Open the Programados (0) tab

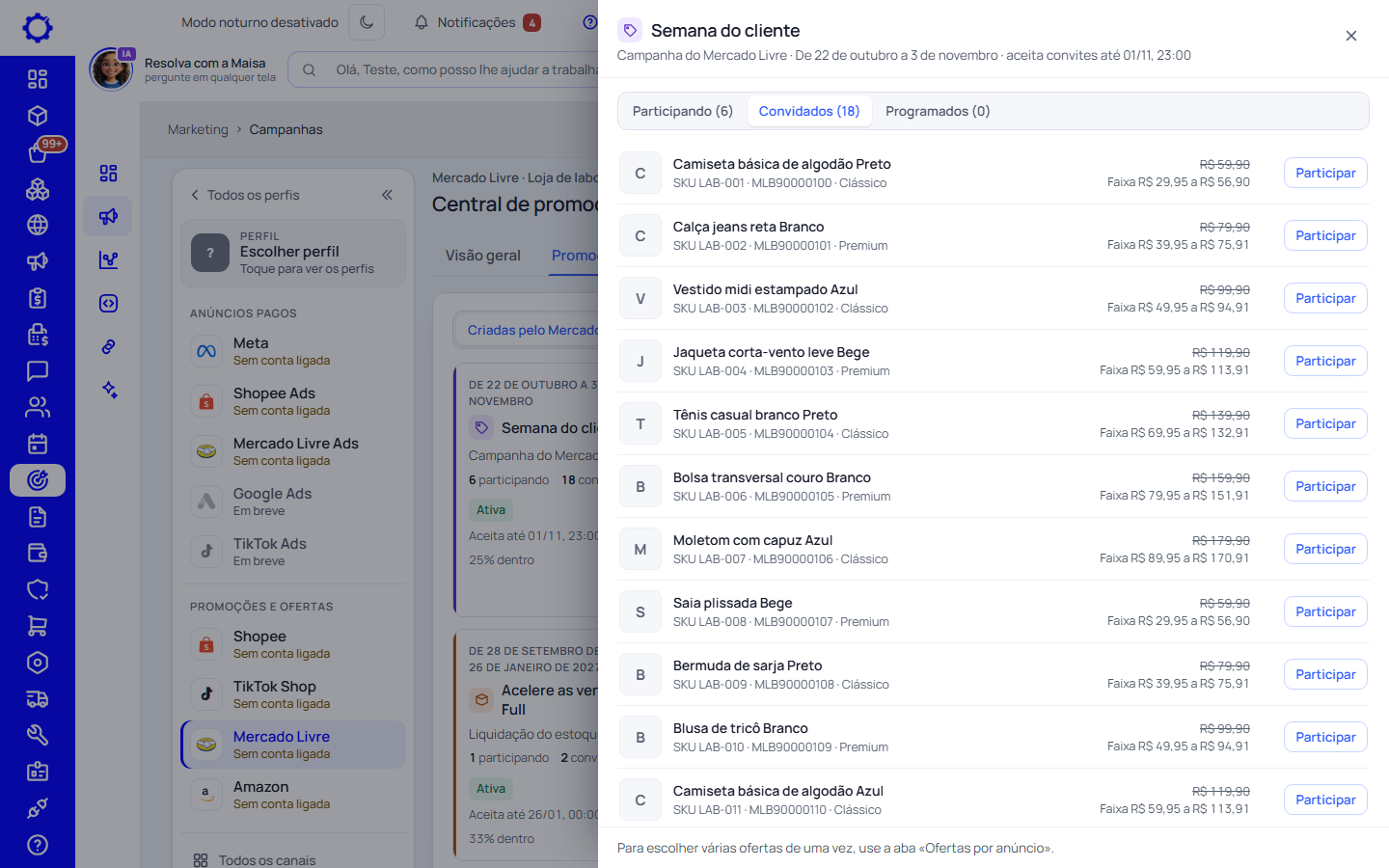(938, 111)
